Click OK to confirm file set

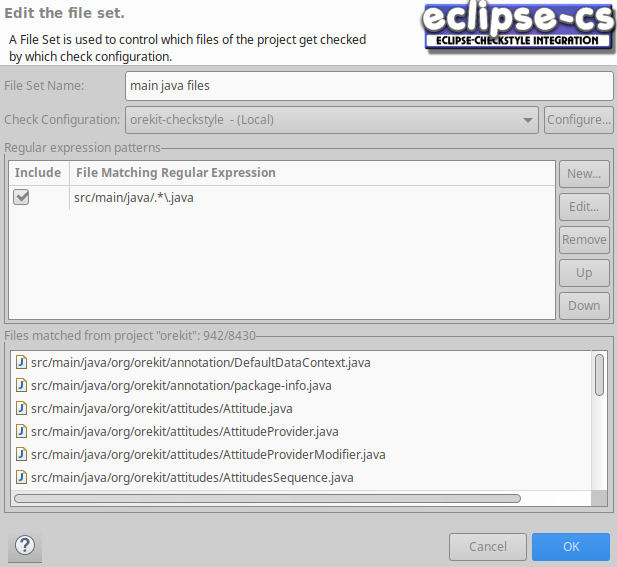(570, 547)
